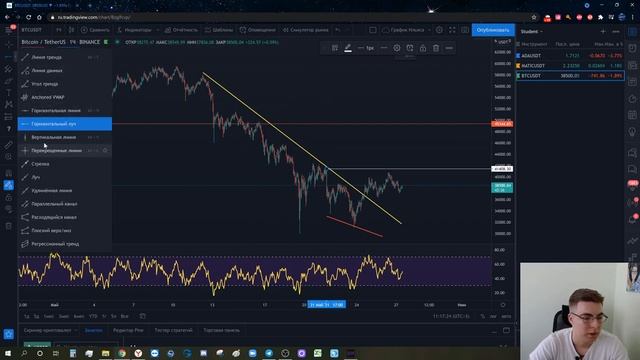Open the Alerts (Оповещение) button
The width and height of the screenshot is (640, 360).
pyautogui.click(x=258, y=30)
